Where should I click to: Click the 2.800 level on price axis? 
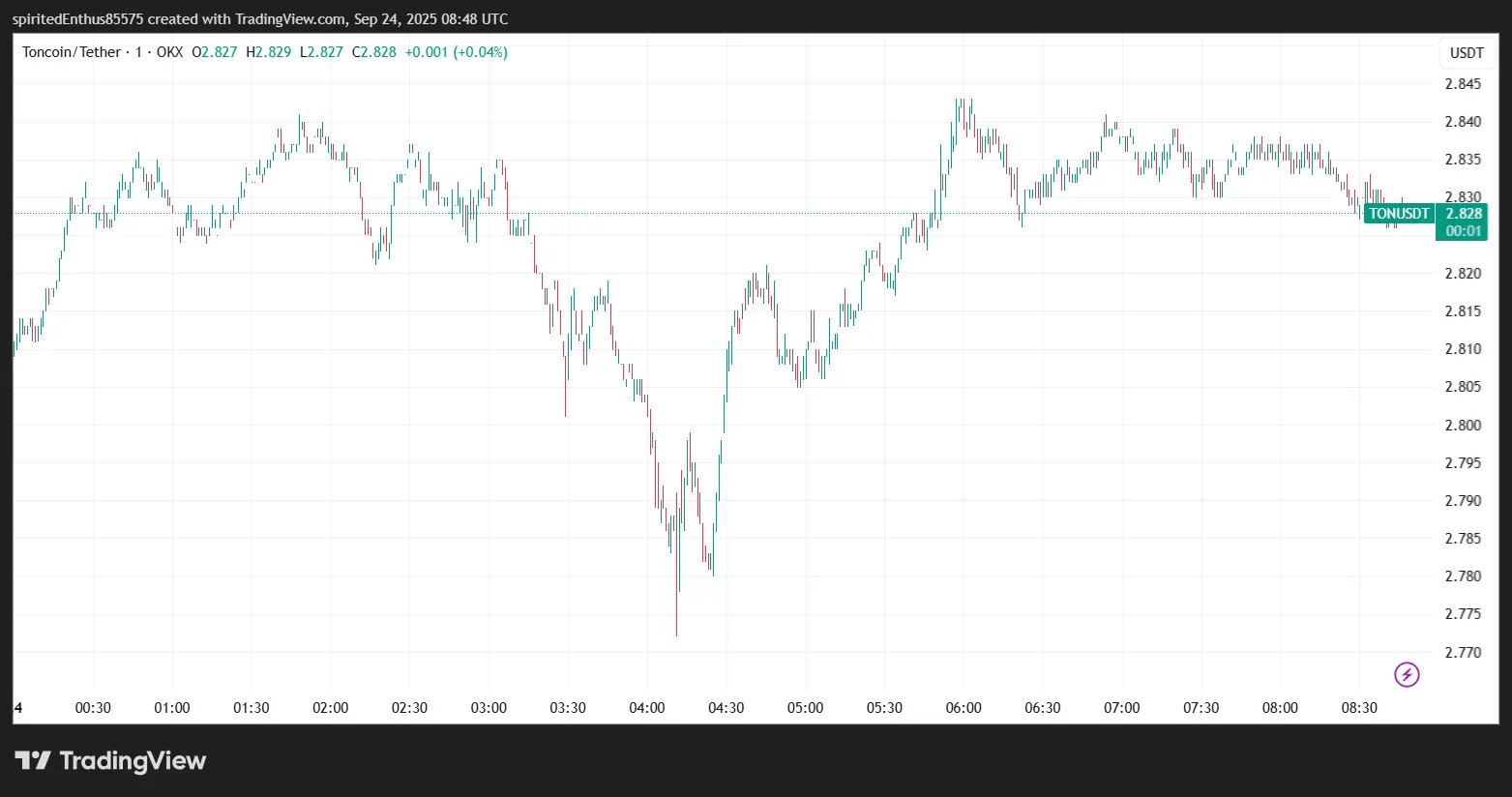1463,426
